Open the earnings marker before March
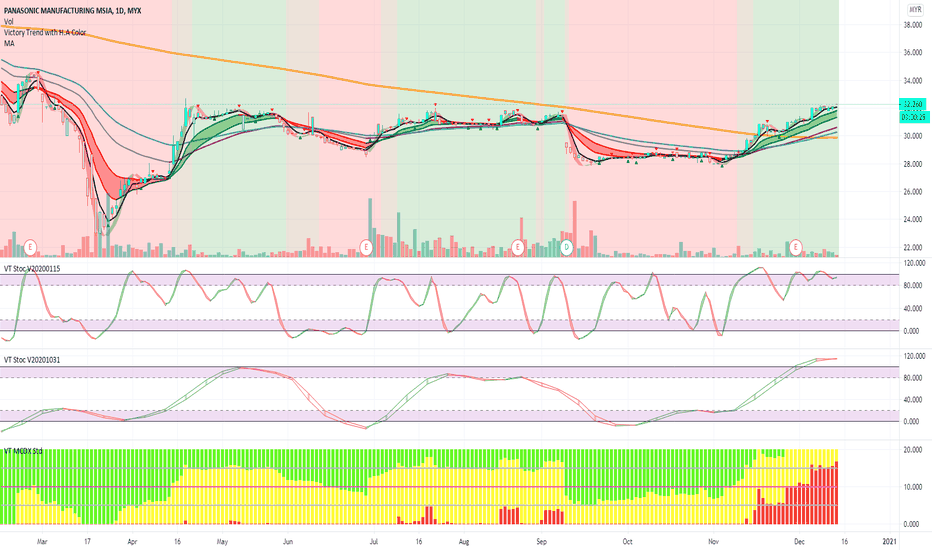This screenshot has height=550, width=932. pyautogui.click(x=31, y=246)
